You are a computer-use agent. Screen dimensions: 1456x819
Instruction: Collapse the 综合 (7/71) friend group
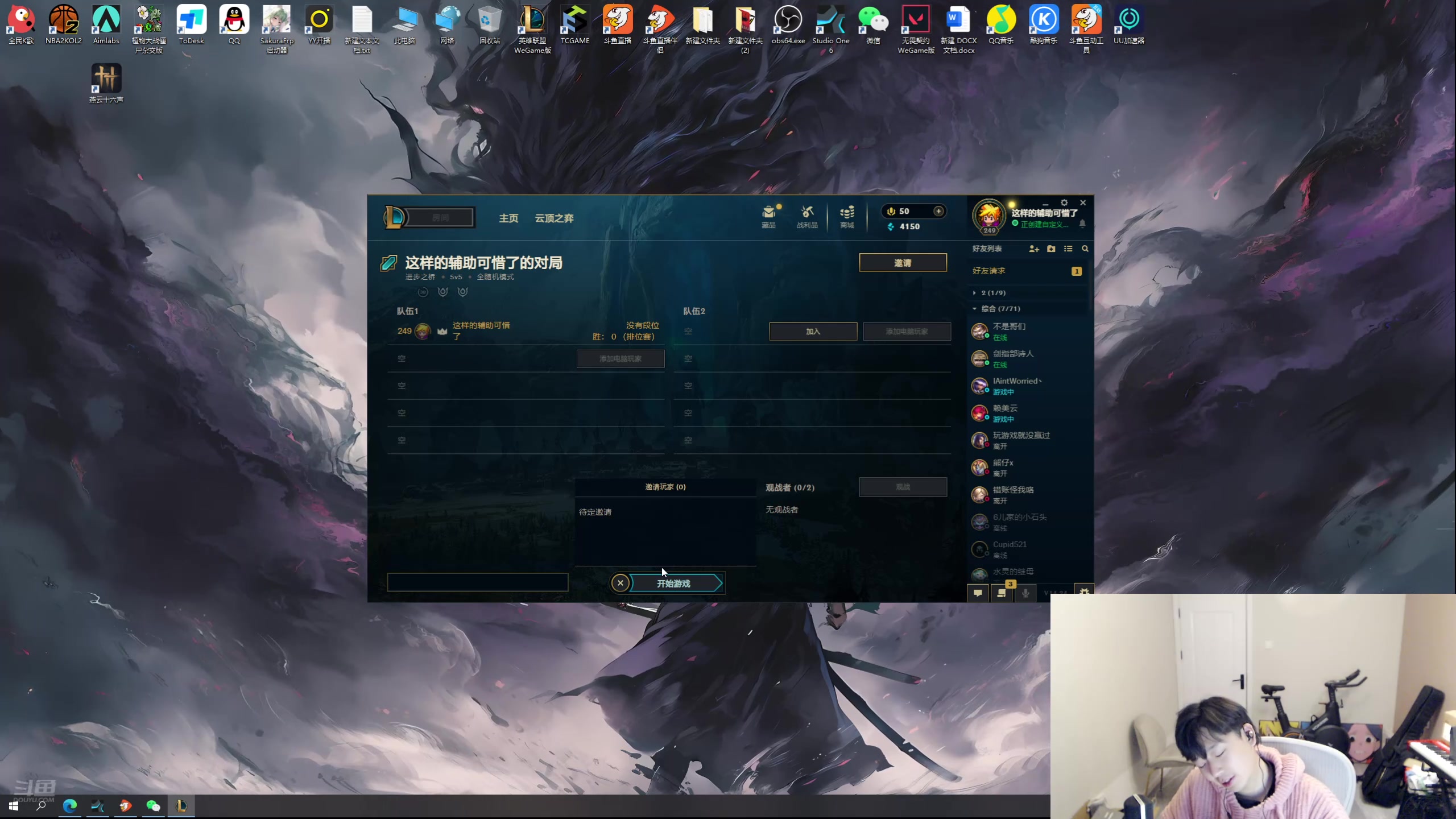tap(1000, 309)
